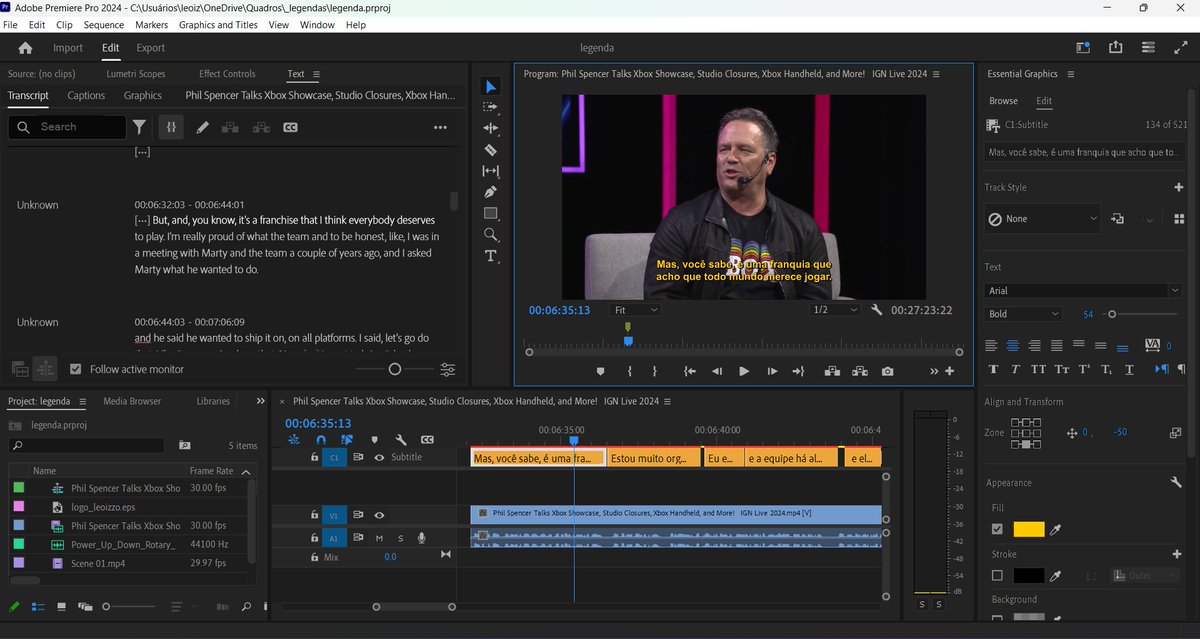Select the Pen tool
1200x639 pixels.
tap(491, 191)
